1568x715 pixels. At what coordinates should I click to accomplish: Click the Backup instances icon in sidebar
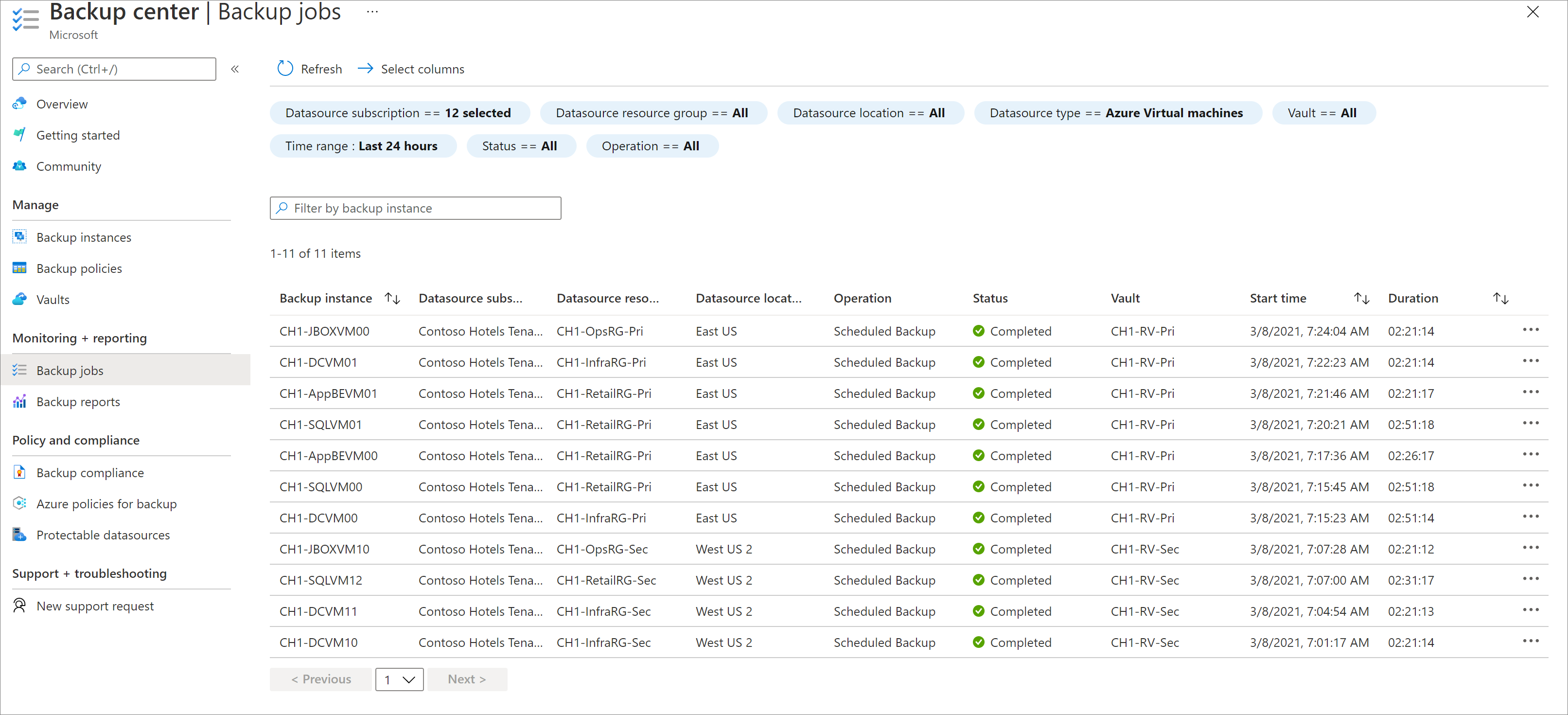(19, 236)
